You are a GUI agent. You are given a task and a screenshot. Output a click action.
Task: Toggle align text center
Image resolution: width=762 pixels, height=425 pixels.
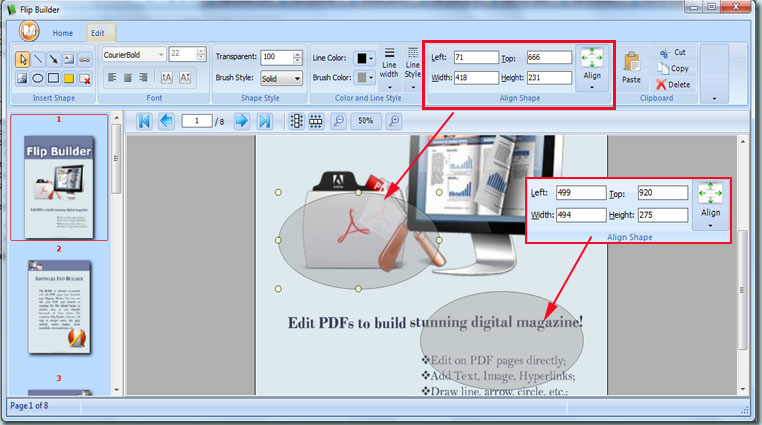point(127,77)
